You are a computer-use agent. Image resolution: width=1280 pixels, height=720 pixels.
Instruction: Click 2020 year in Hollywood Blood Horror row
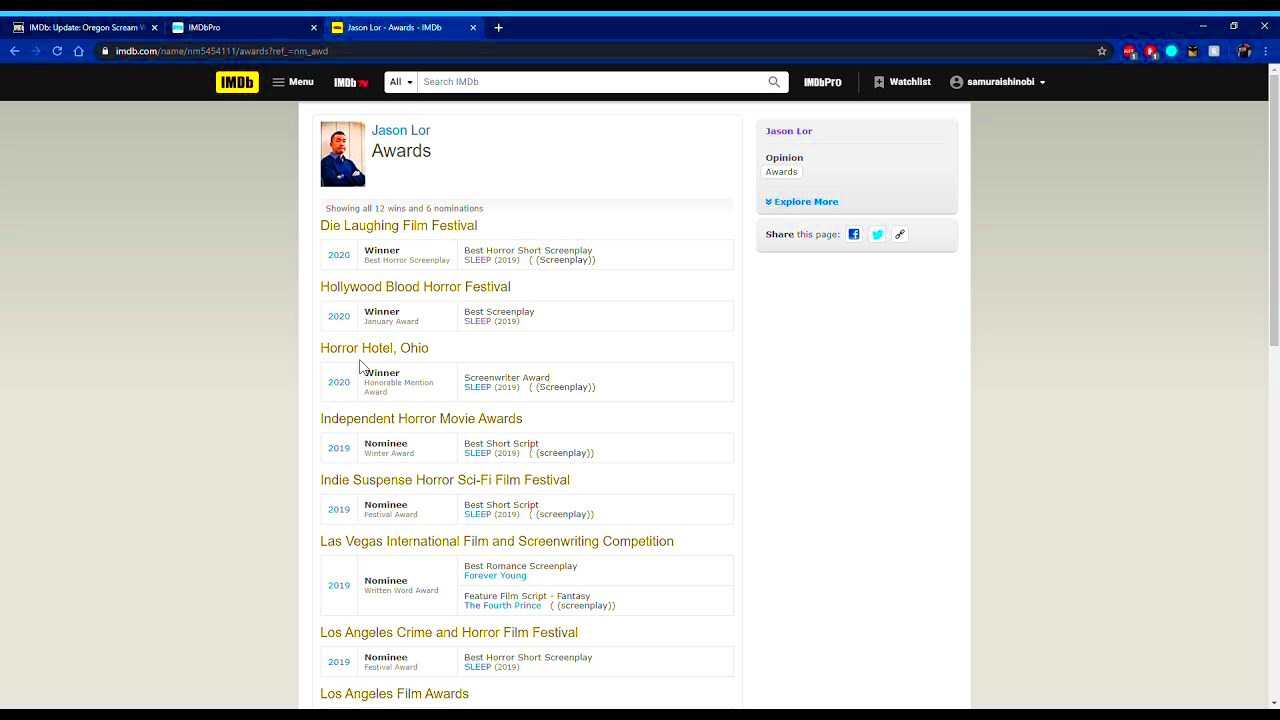click(339, 316)
